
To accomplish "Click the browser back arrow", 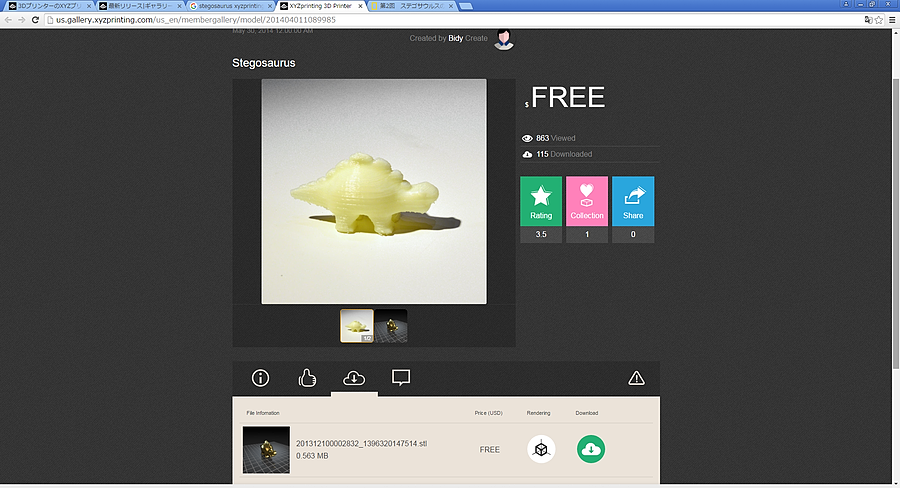I will 9,20.
